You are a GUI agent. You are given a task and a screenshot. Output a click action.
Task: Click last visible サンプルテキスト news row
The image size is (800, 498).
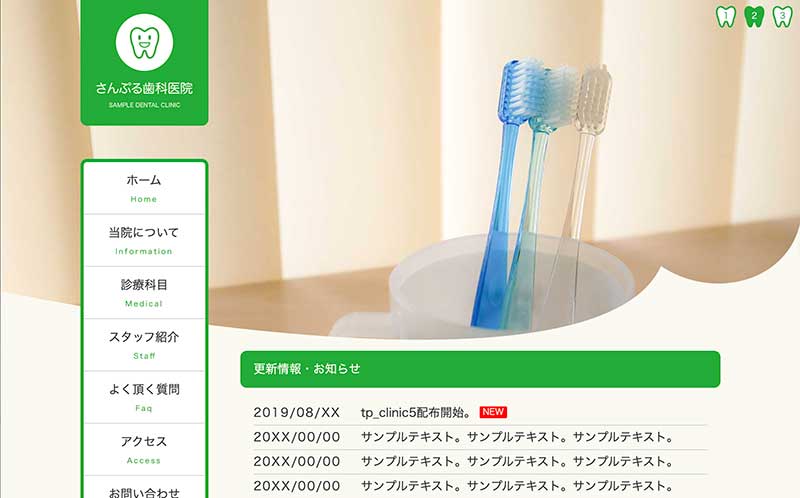[x=480, y=486]
